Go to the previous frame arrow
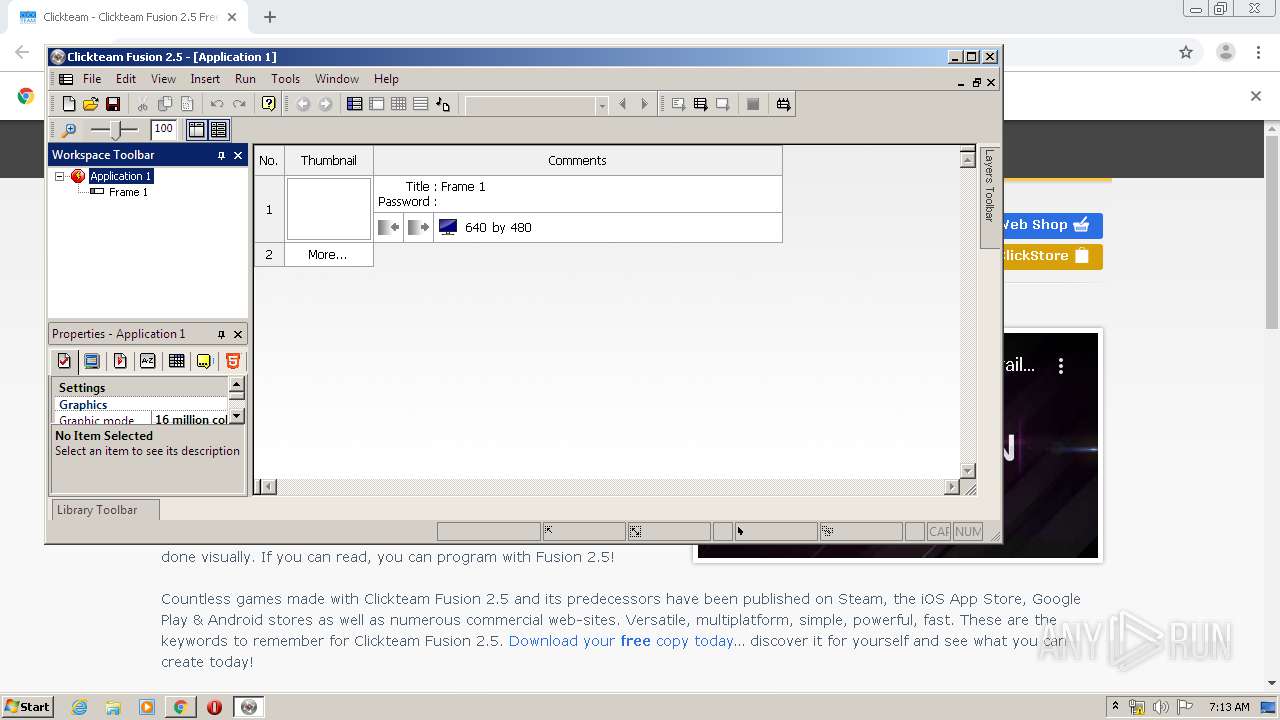The height and width of the screenshot is (720, 1280). point(623,104)
